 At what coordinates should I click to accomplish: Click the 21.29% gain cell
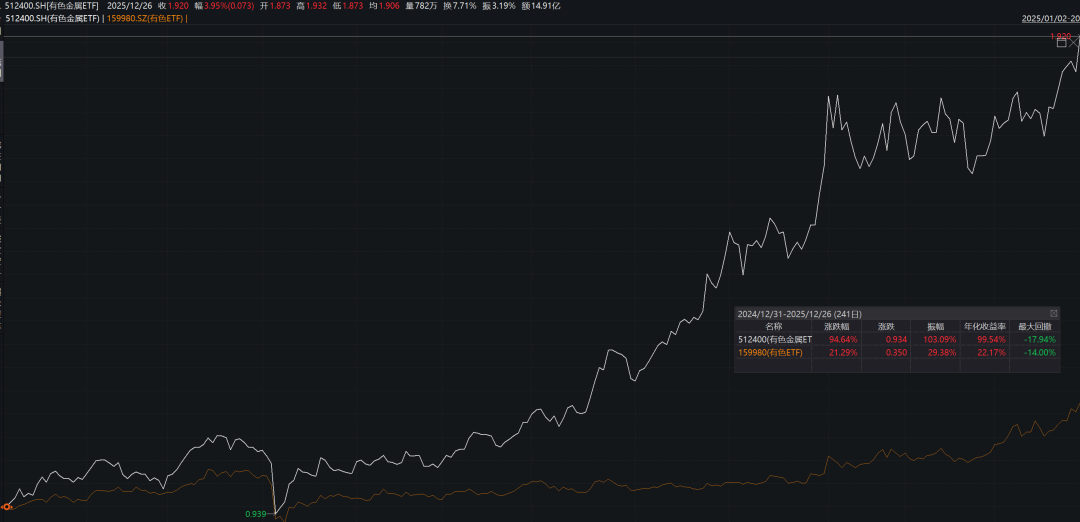(844, 353)
